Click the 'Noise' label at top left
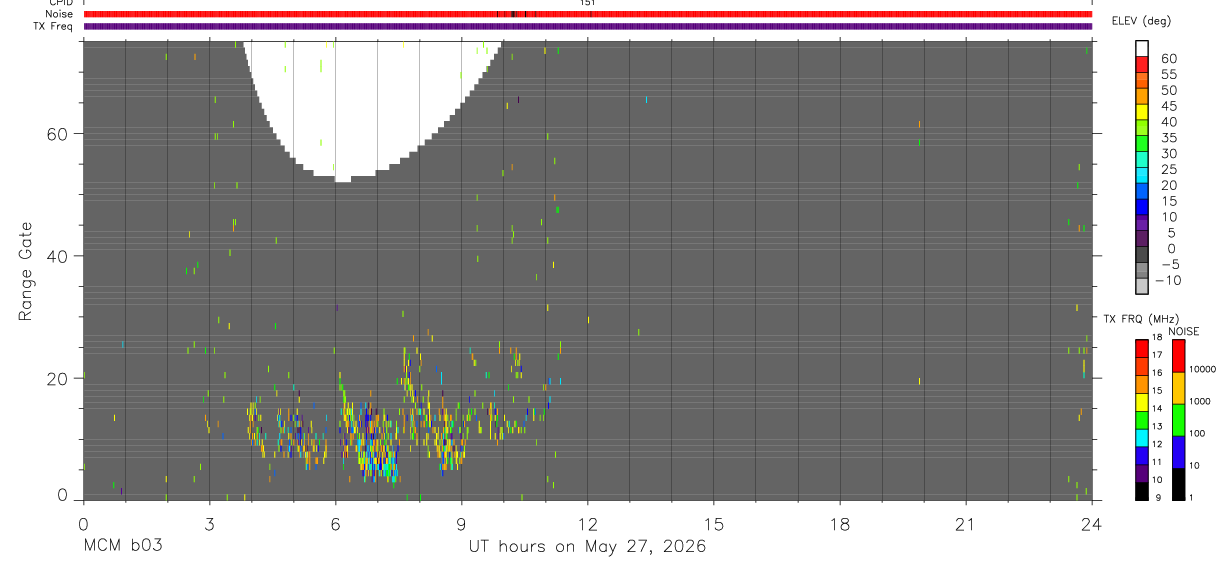Image resolution: width=1228 pixels, height=567 pixels. 59,14
